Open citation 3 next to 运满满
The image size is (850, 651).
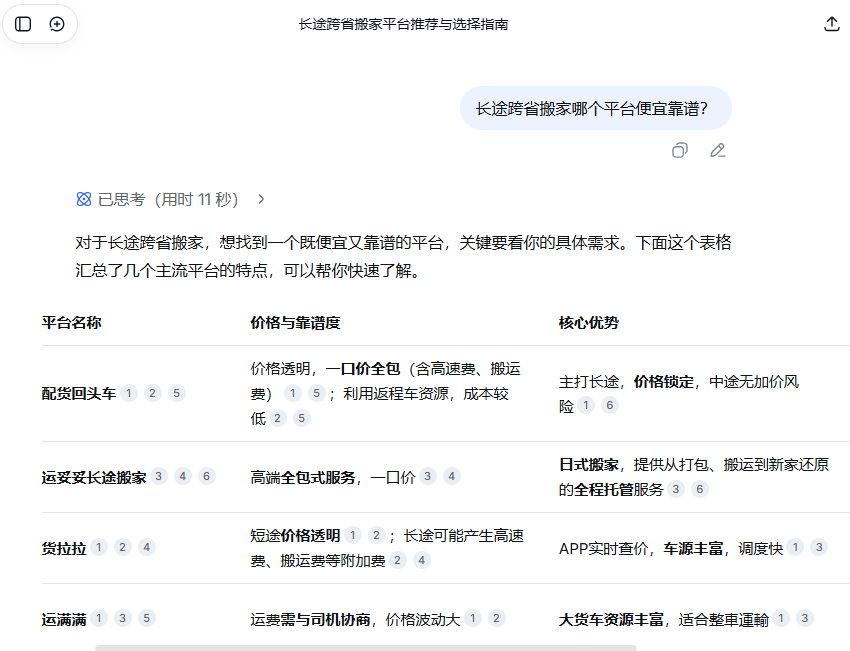click(x=123, y=618)
